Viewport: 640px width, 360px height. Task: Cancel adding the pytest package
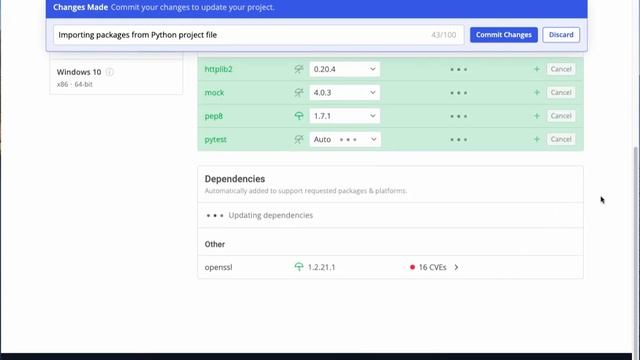[x=561, y=139]
